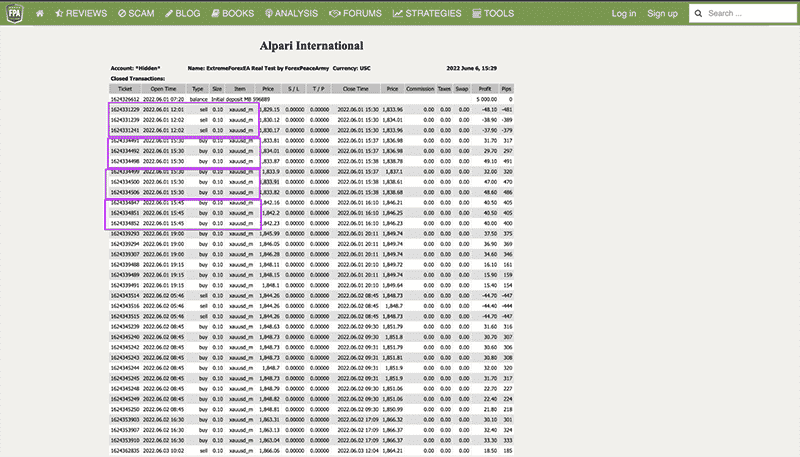Click the Profit column header
Screen dimensions: 800x457
485,89
